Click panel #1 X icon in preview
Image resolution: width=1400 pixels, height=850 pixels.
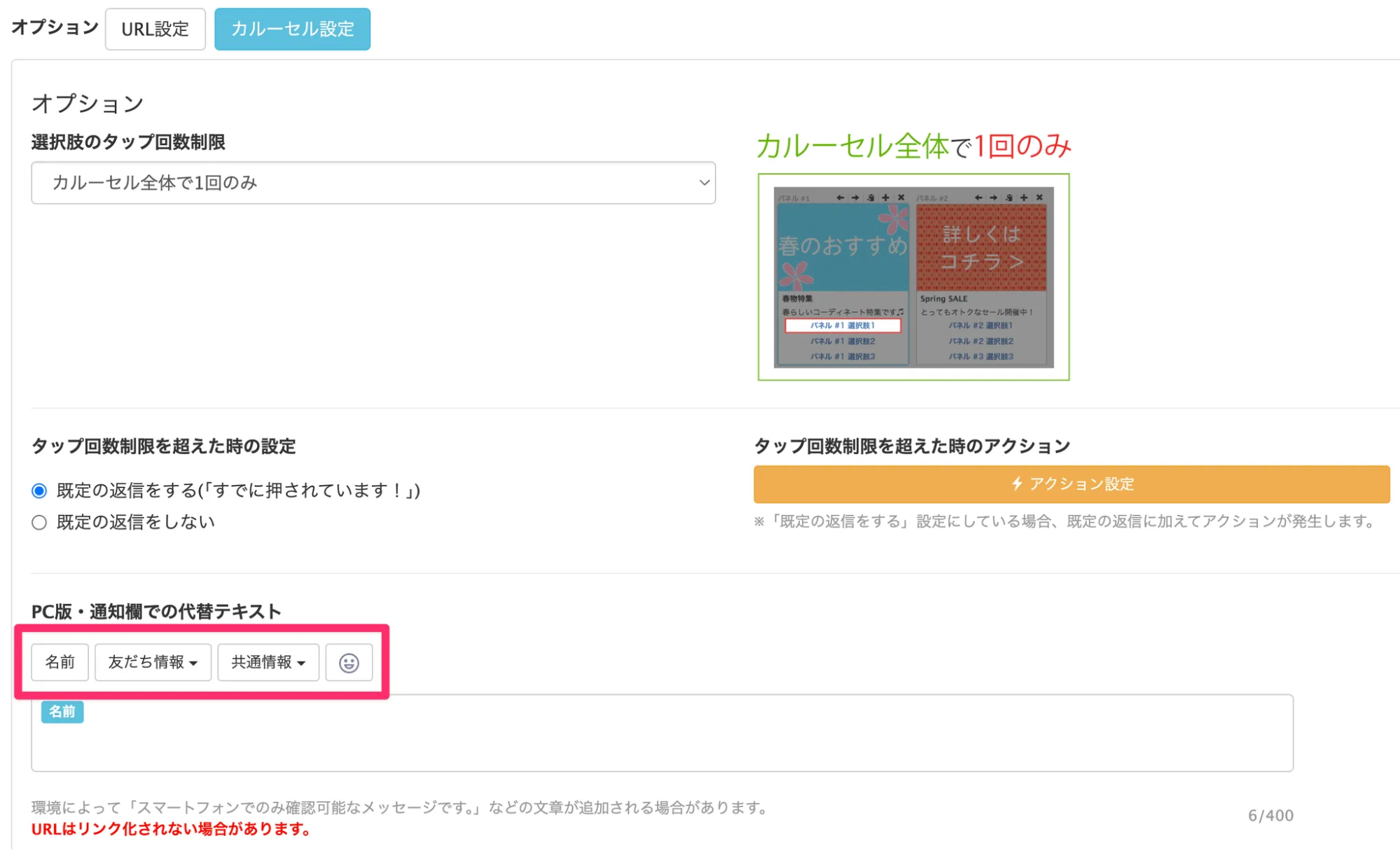pyautogui.click(x=901, y=198)
